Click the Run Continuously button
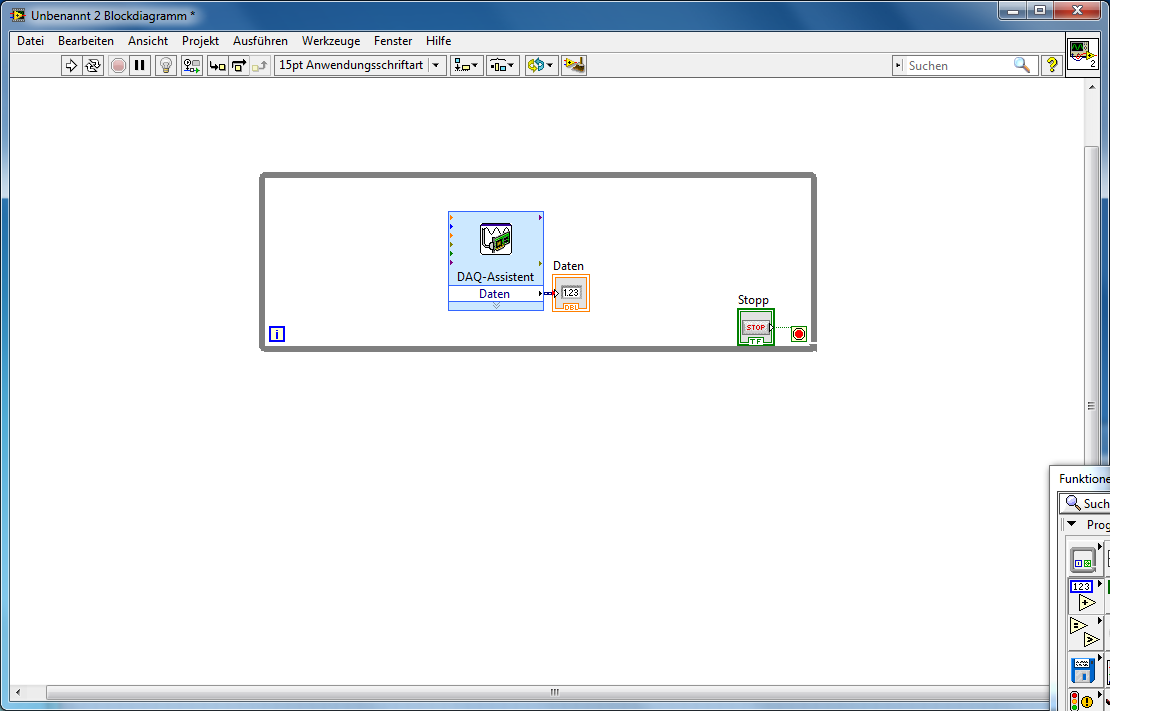The height and width of the screenshot is (711, 1152). (93, 65)
